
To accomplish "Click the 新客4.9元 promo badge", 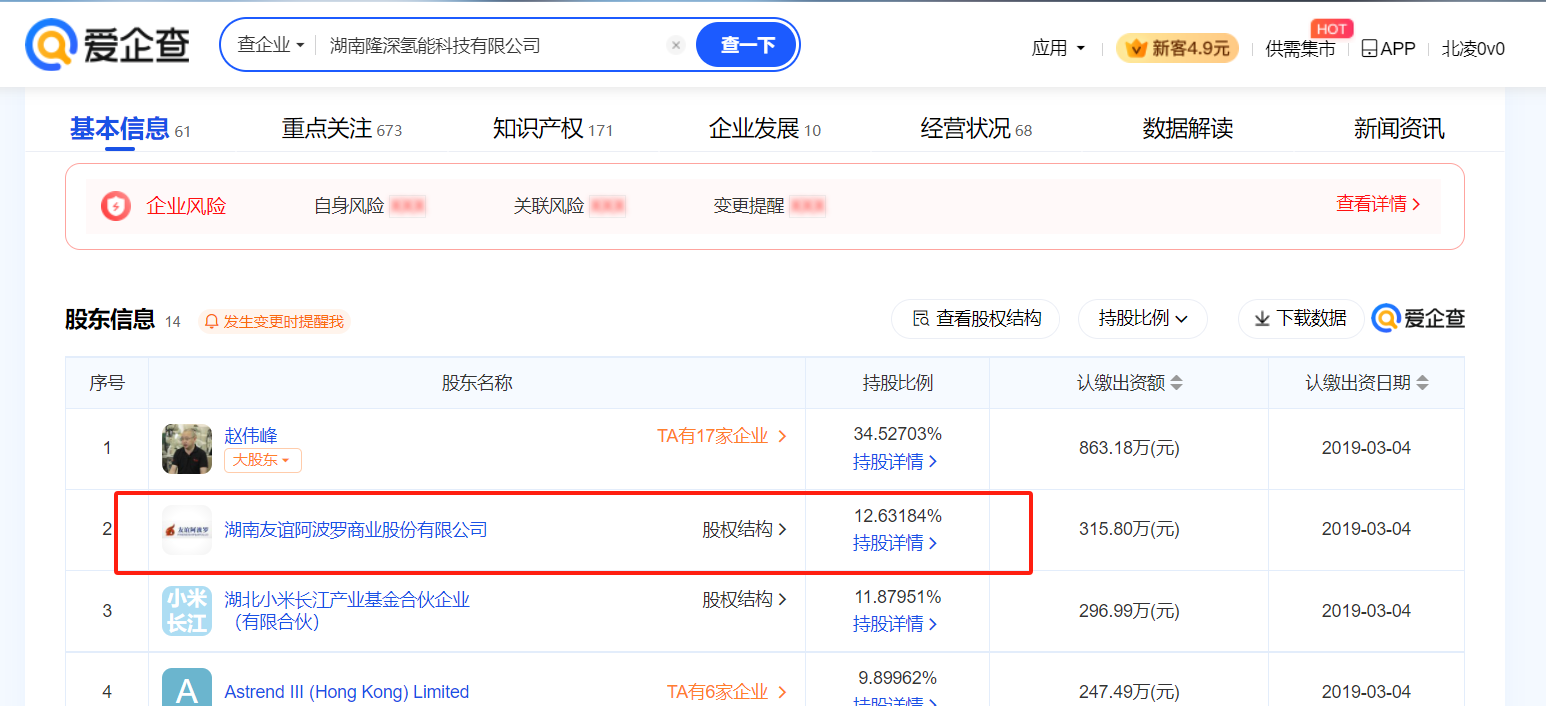I will pos(1177,48).
